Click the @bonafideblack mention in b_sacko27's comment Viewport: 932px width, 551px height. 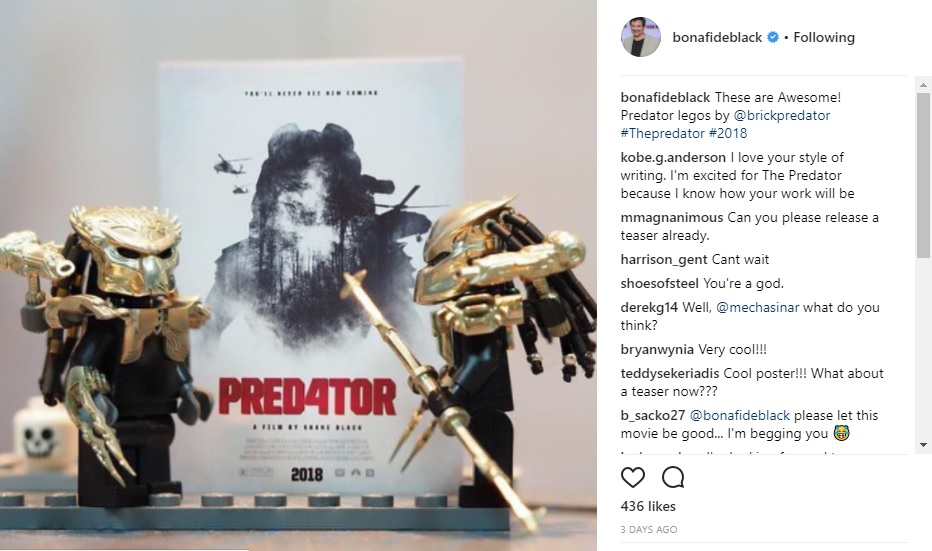[x=739, y=415]
